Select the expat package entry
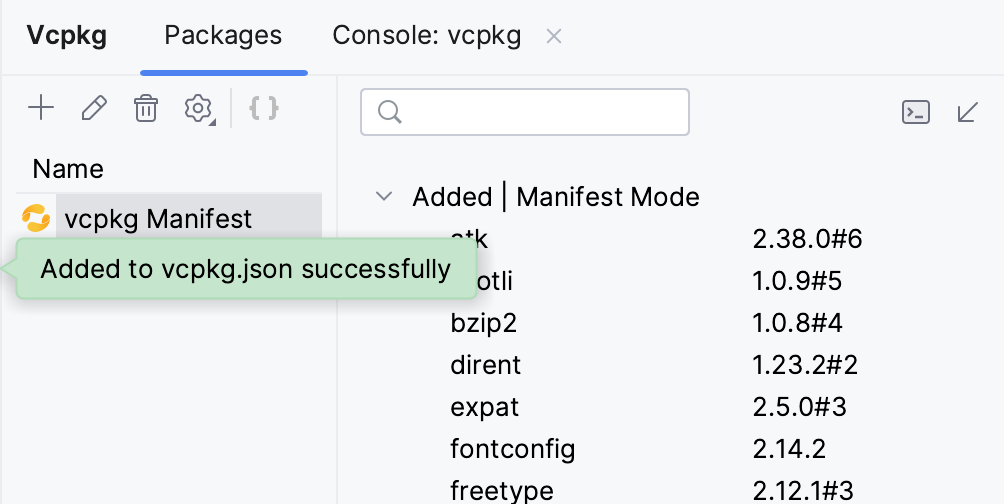1004x504 pixels. [485, 408]
